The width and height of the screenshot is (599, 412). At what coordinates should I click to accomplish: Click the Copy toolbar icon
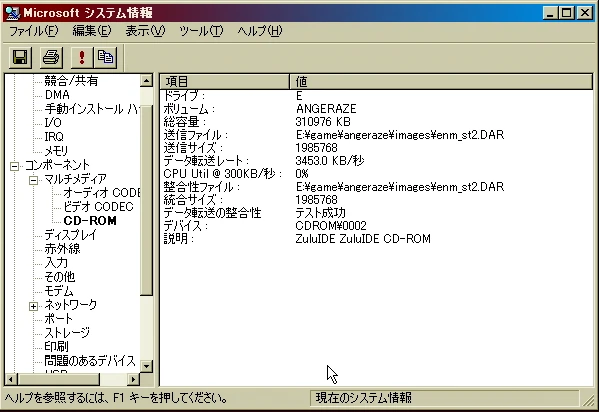tap(105, 57)
